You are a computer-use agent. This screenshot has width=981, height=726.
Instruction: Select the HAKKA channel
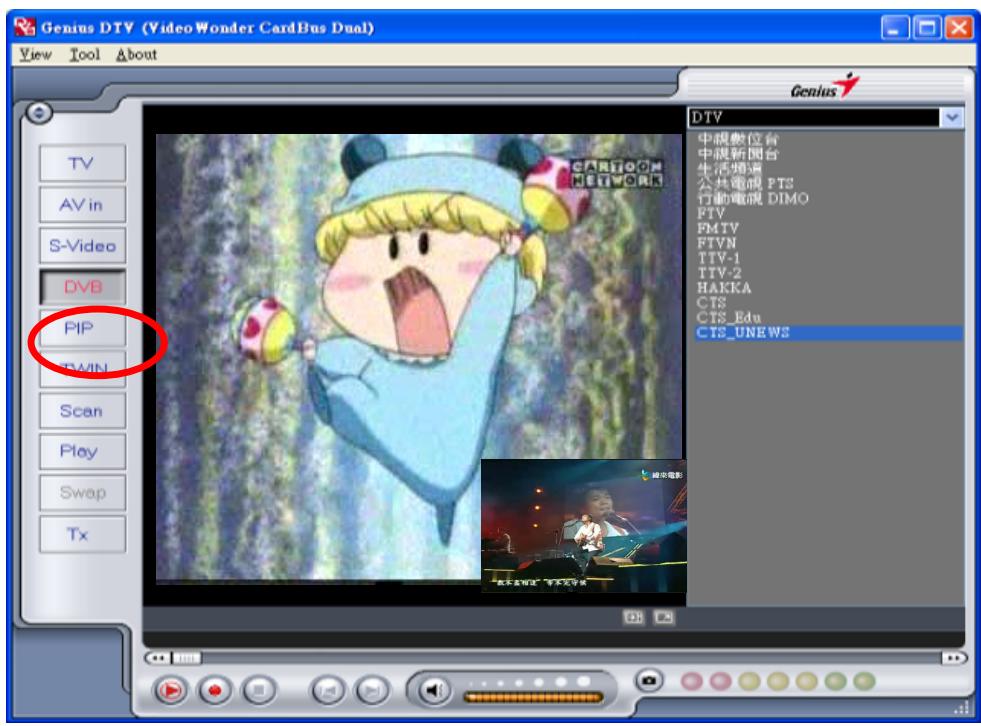click(724, 287)
